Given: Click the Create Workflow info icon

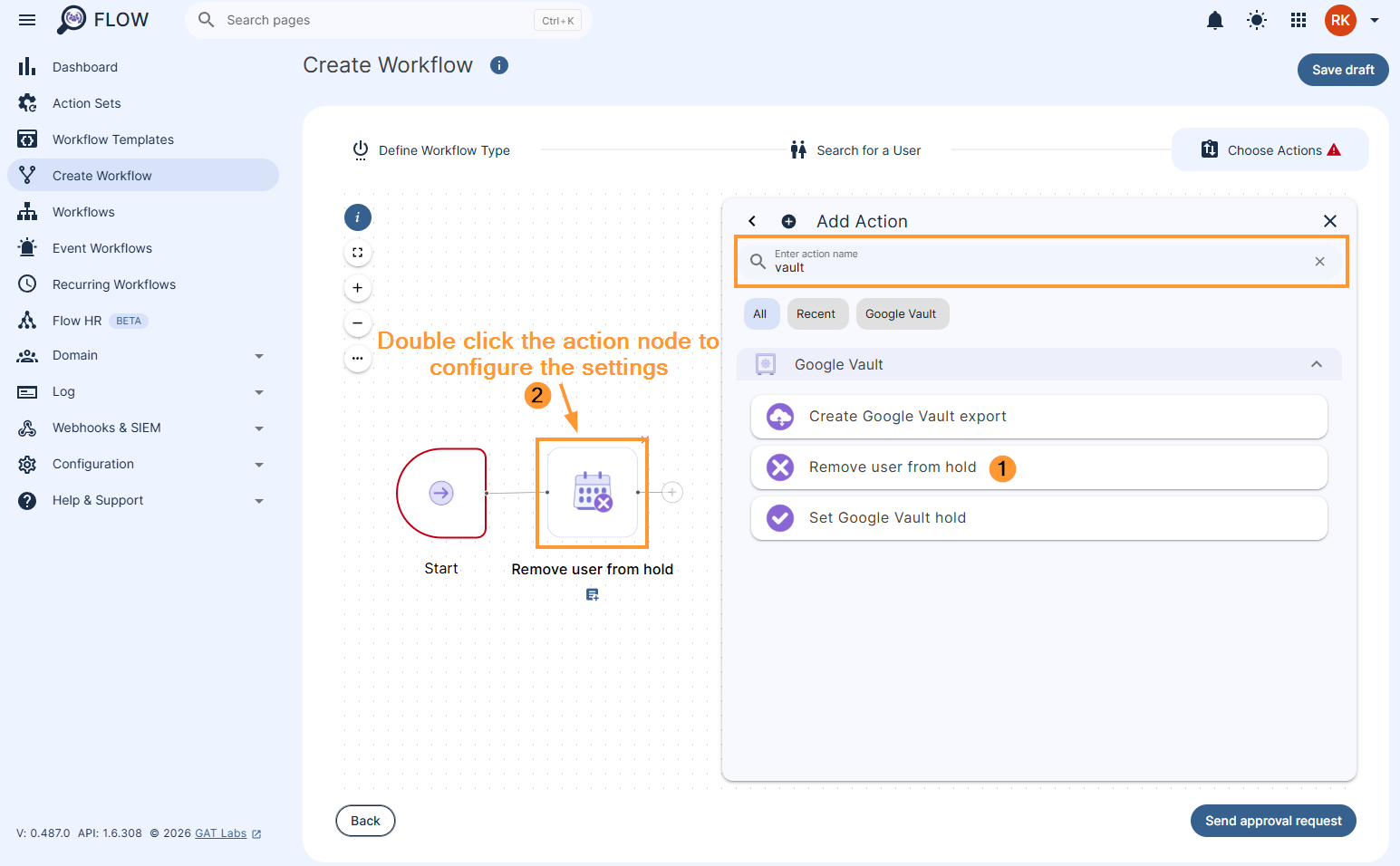Looking at the screenshot, I should pyautogui.click(x=499, y=65).
